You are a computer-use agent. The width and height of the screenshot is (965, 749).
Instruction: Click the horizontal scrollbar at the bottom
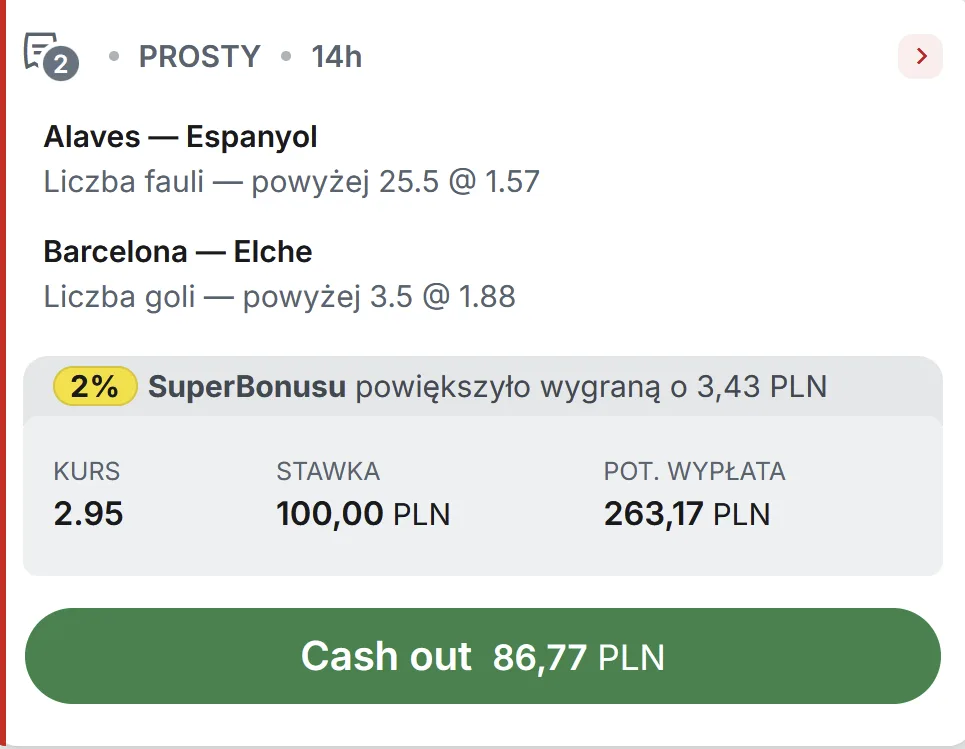click(482, 744)
